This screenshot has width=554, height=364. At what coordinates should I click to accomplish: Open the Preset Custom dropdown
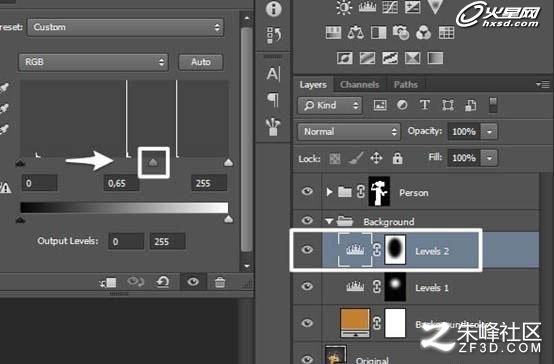(126, 27)
